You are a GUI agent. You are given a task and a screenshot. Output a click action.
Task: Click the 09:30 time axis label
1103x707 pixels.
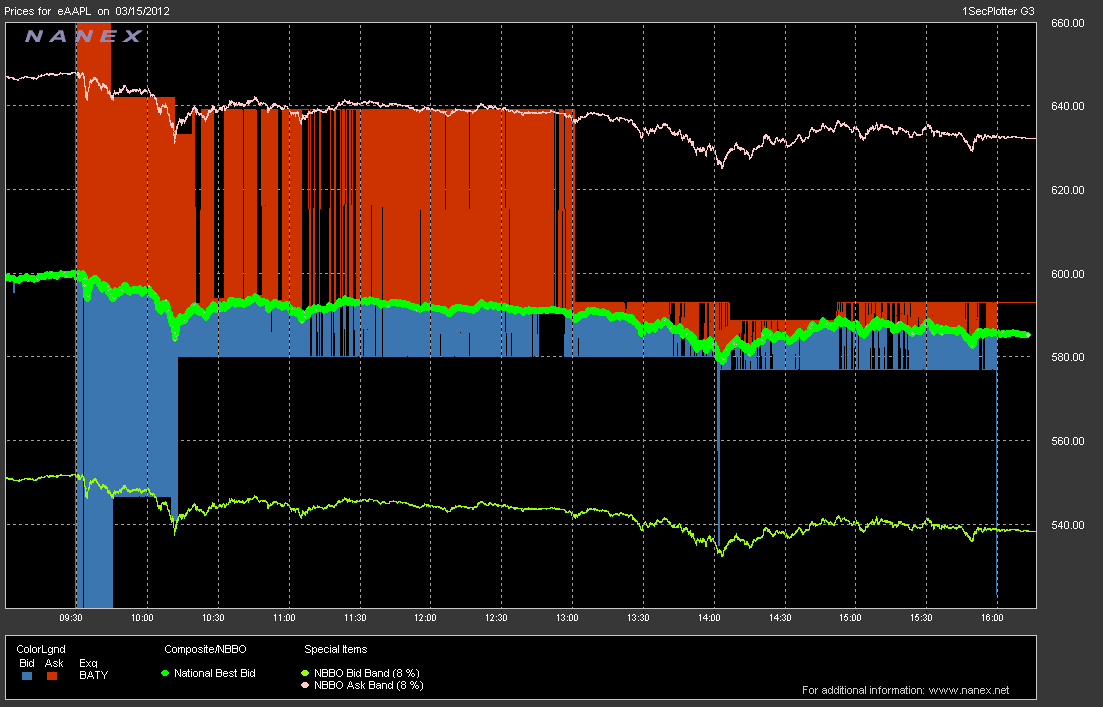coord(71,618)
